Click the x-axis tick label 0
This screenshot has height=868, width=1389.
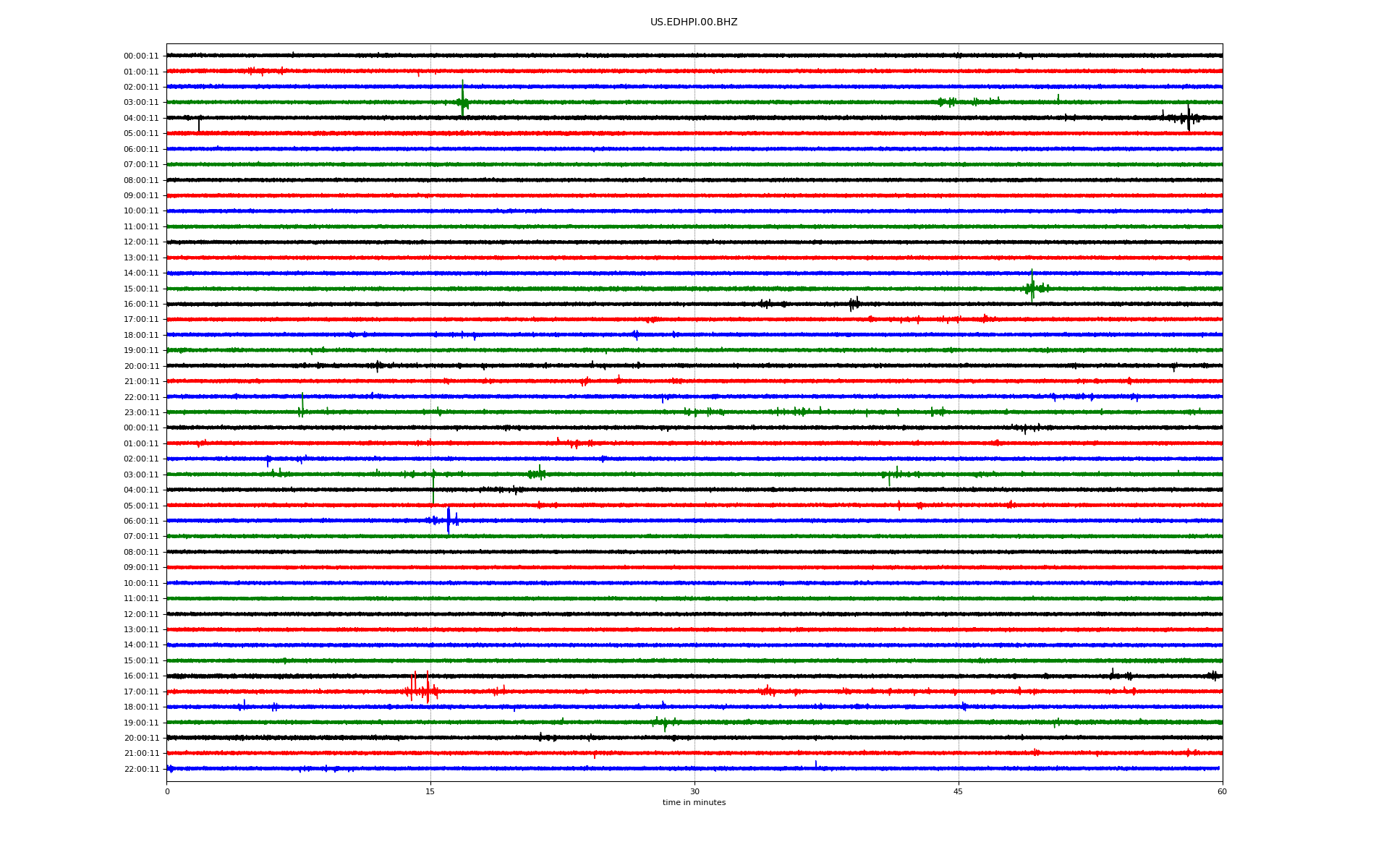click(167, 791)
